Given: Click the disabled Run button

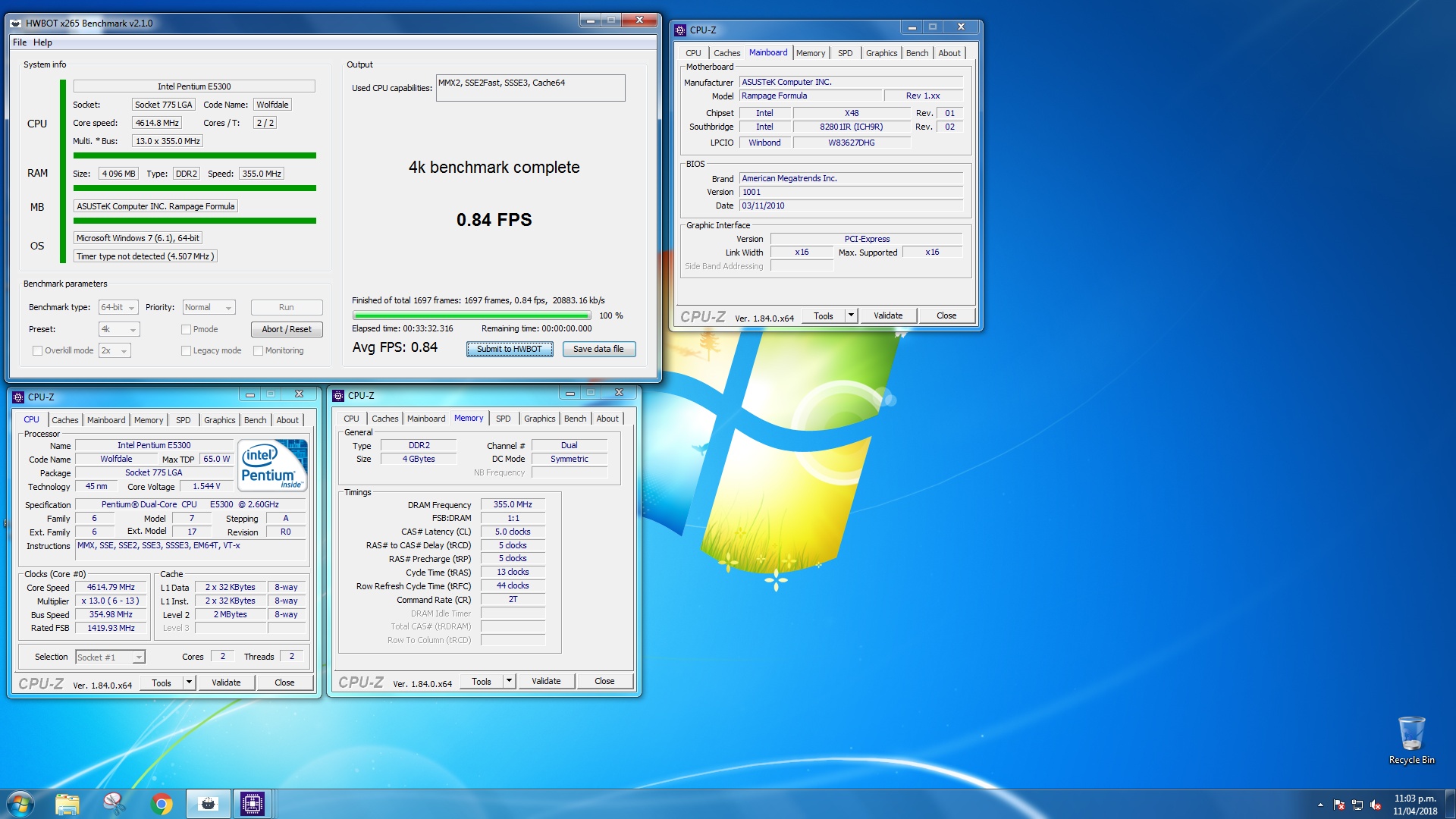Looking at the screenshot, I should [286, 307].
